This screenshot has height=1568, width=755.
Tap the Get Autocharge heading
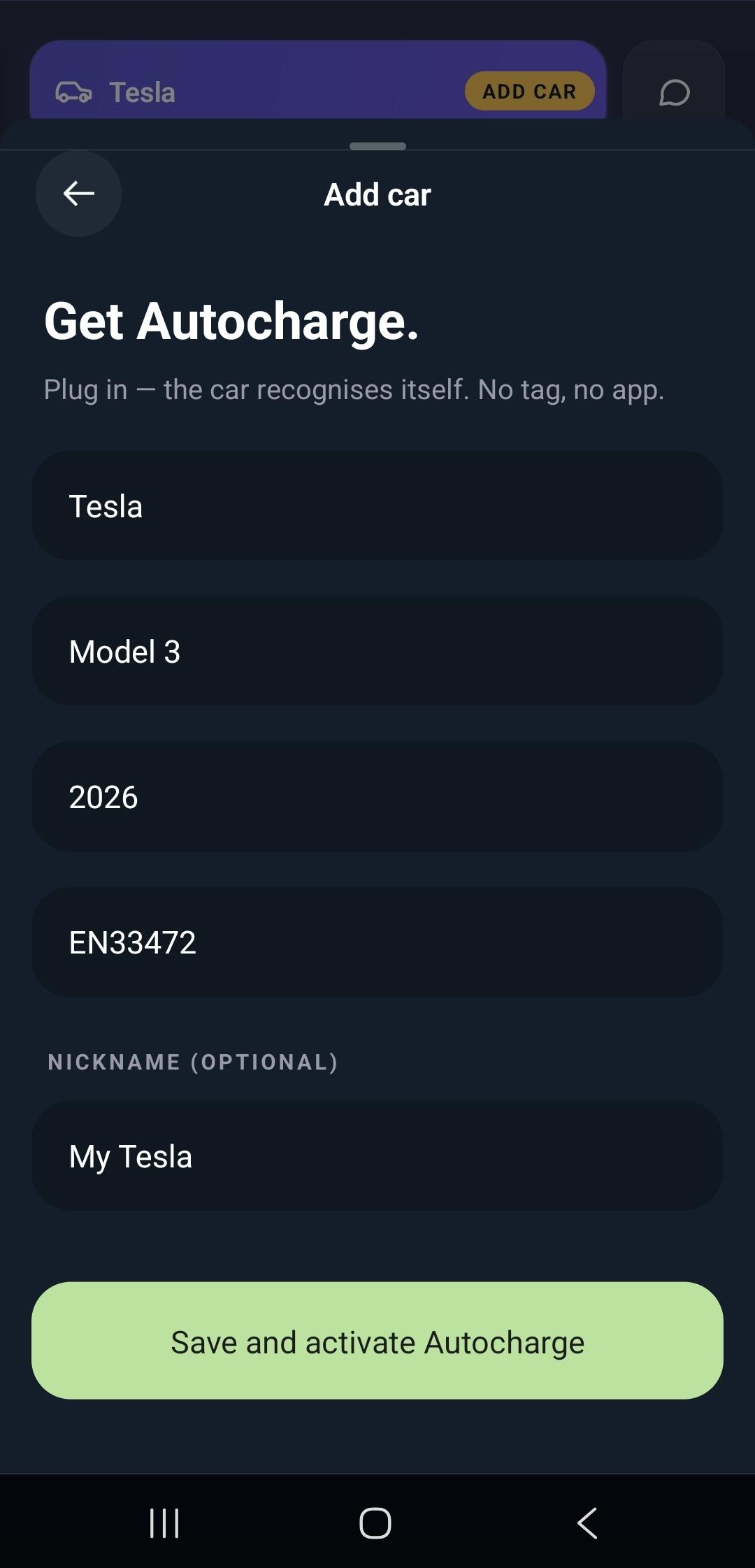231,322
